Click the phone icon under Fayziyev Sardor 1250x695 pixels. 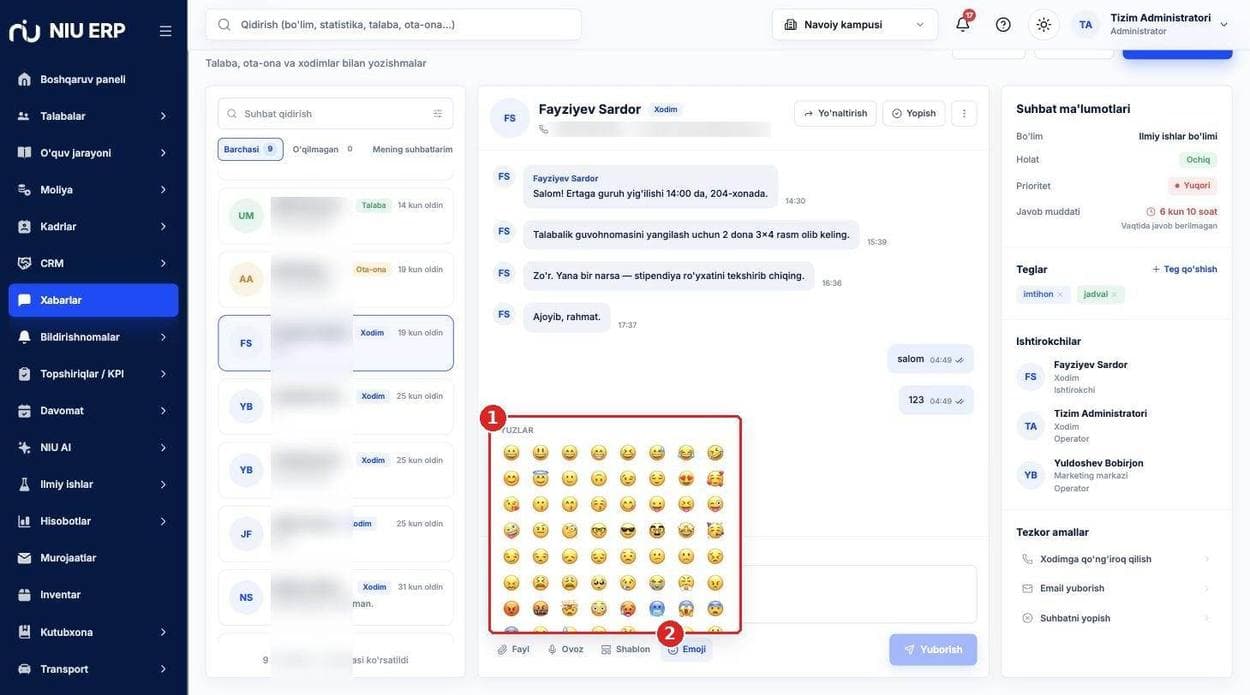coord(544,129)
